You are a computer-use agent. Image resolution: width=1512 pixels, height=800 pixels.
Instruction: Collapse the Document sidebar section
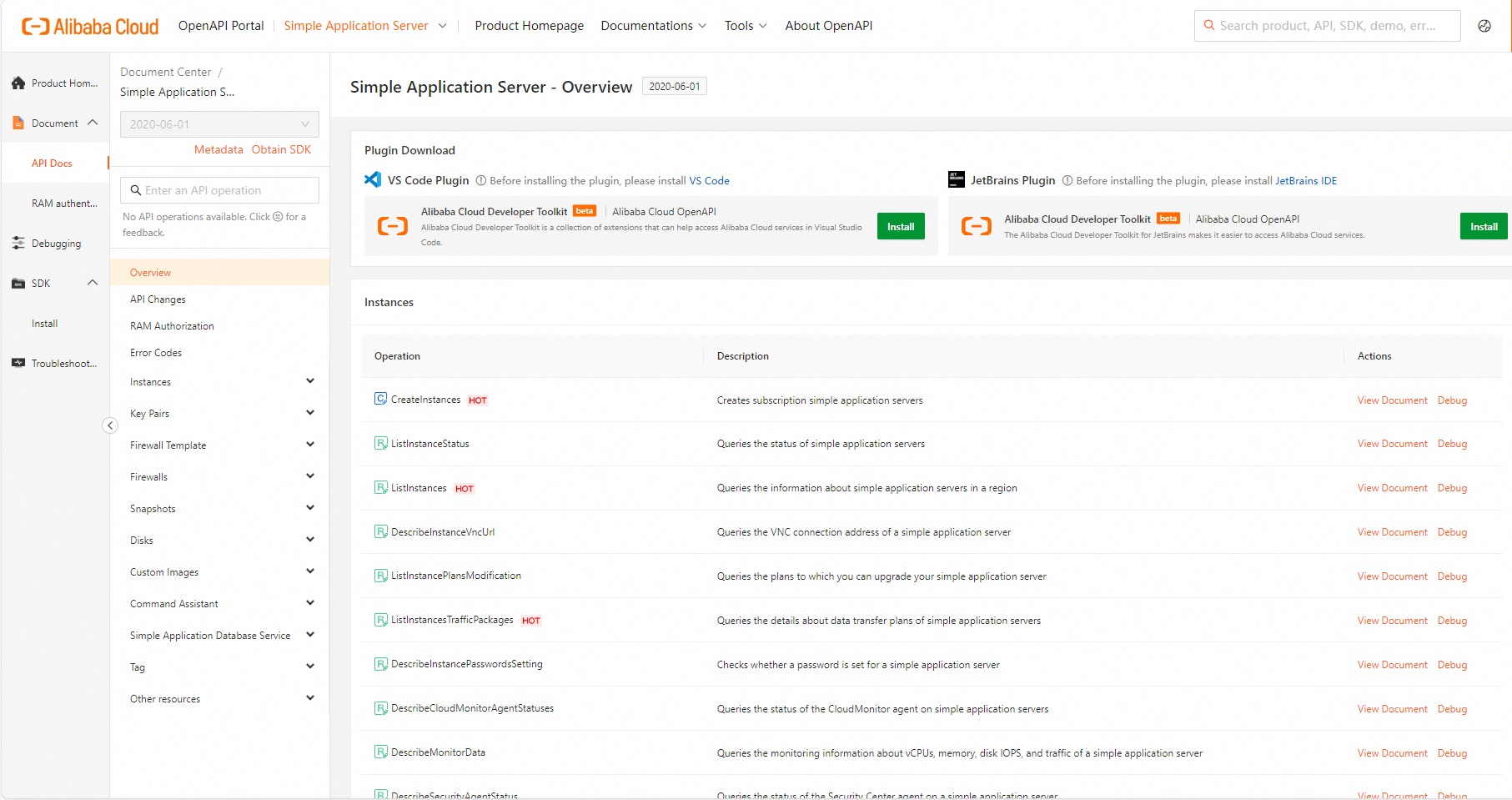point(93,123)
